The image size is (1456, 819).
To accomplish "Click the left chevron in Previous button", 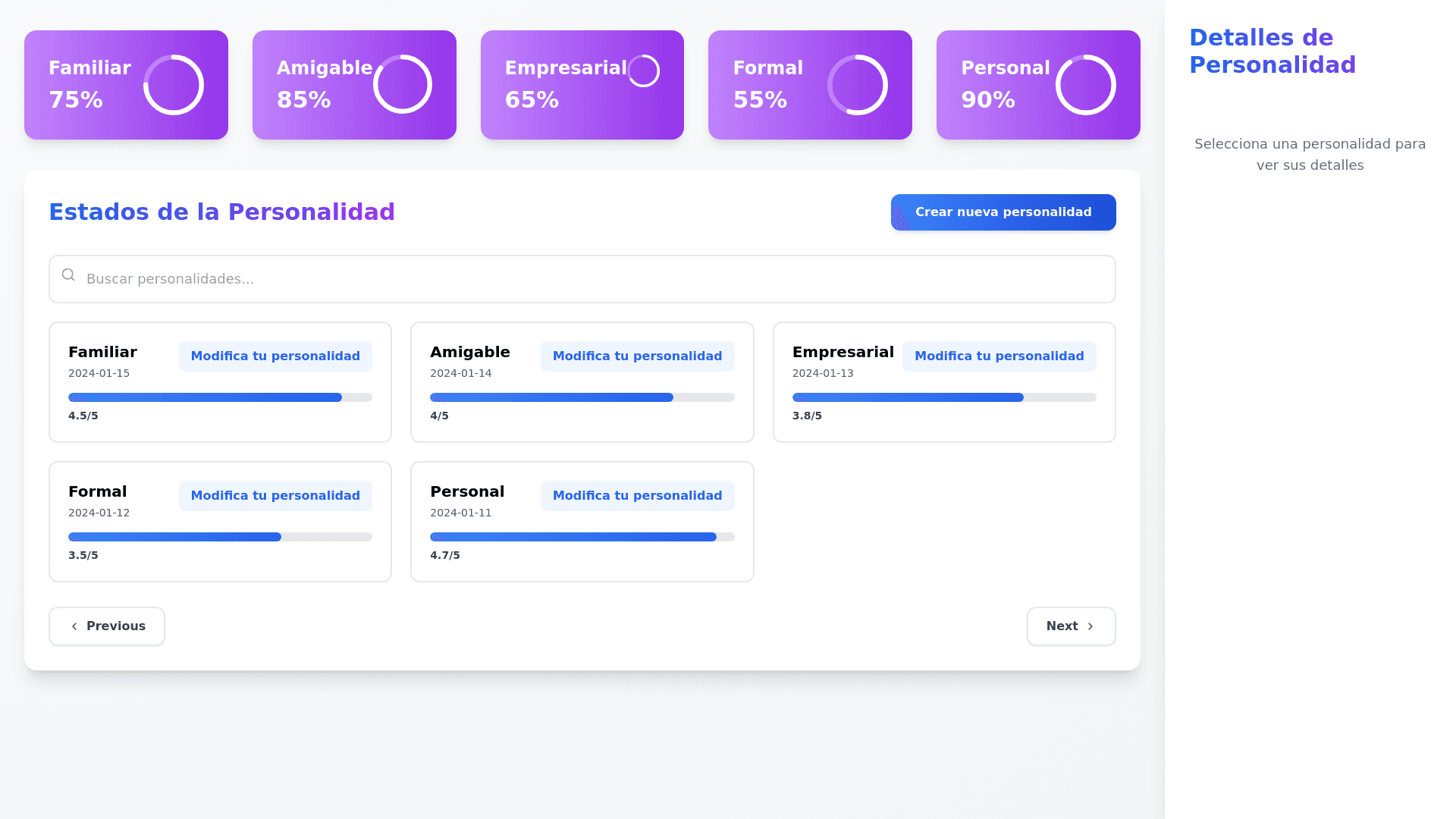I will pos(74,626).
